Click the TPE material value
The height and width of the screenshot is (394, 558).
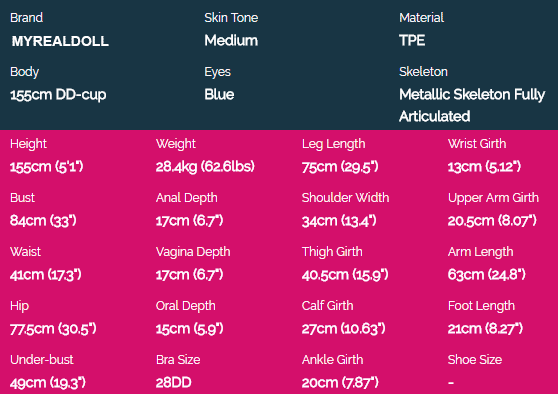pyautogui.click(x=412, y=40)
